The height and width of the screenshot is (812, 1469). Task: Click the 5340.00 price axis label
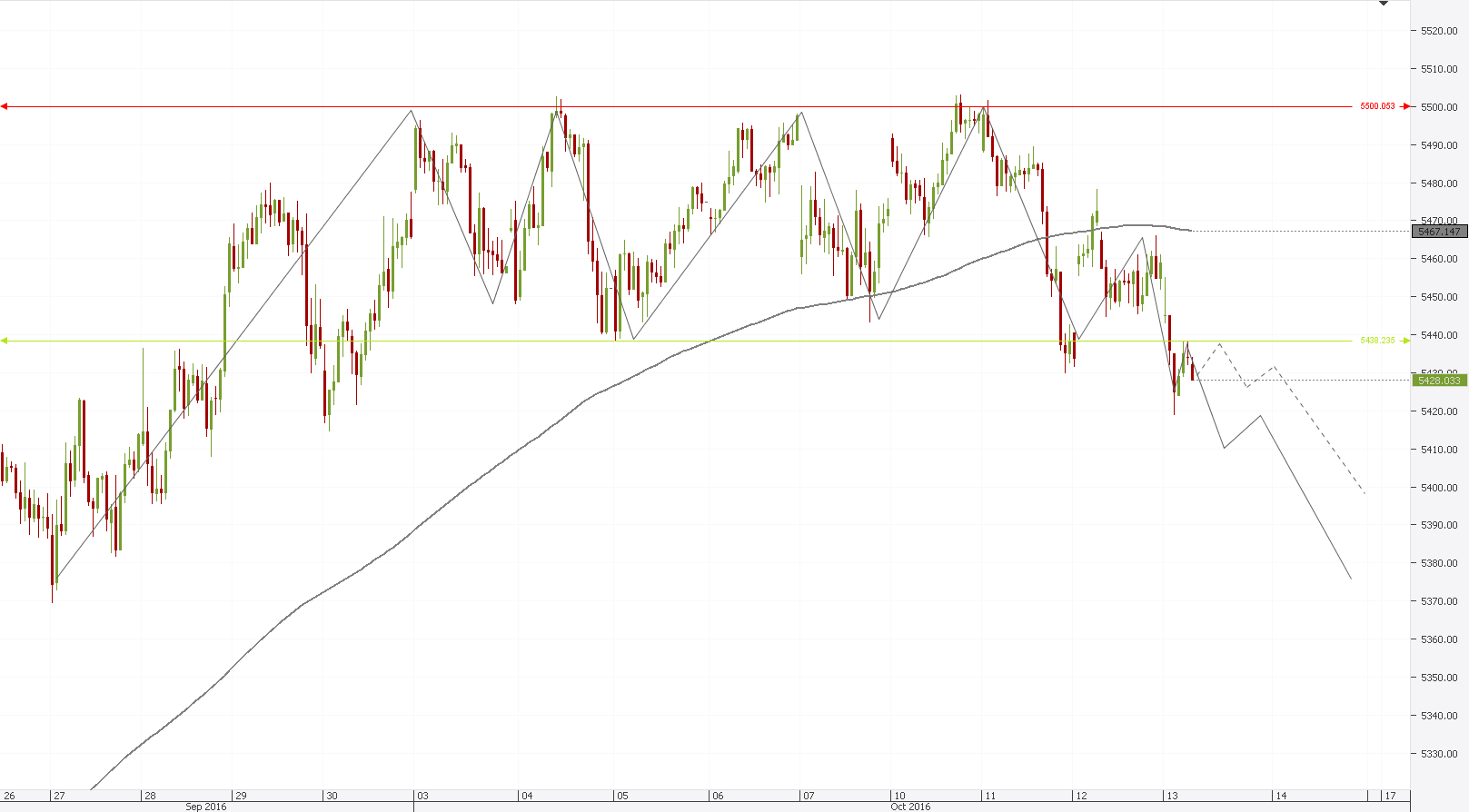point(1439,716)
